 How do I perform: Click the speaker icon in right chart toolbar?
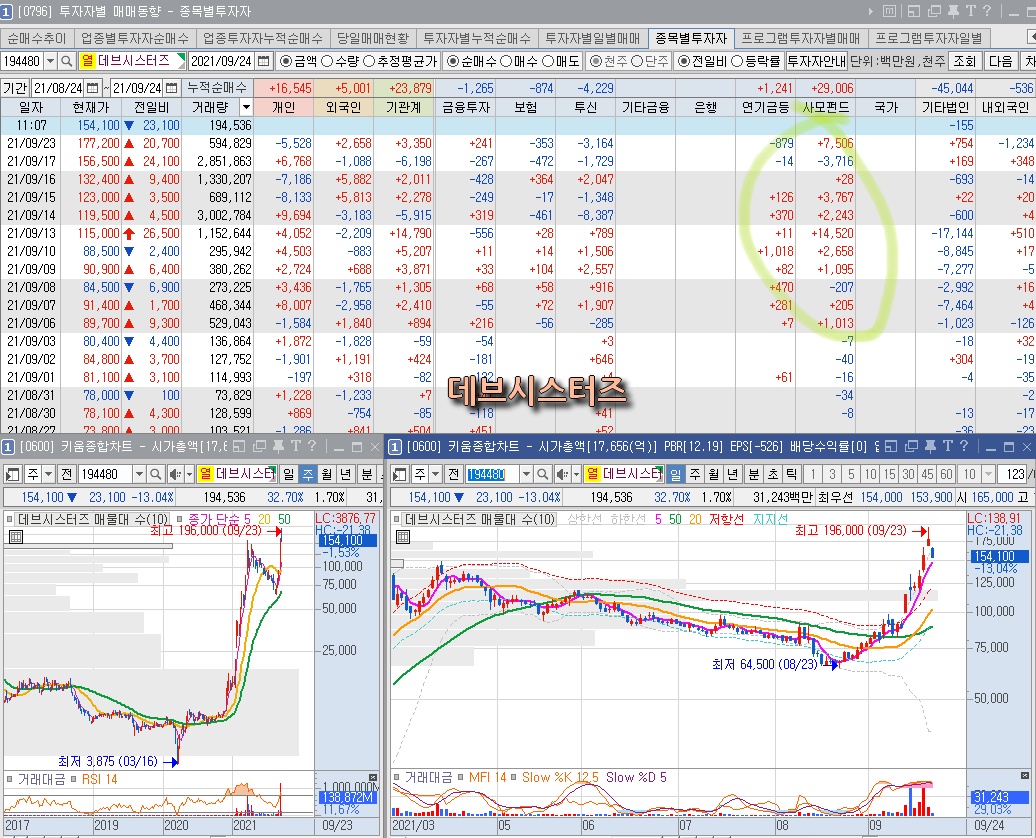[562, 474]
